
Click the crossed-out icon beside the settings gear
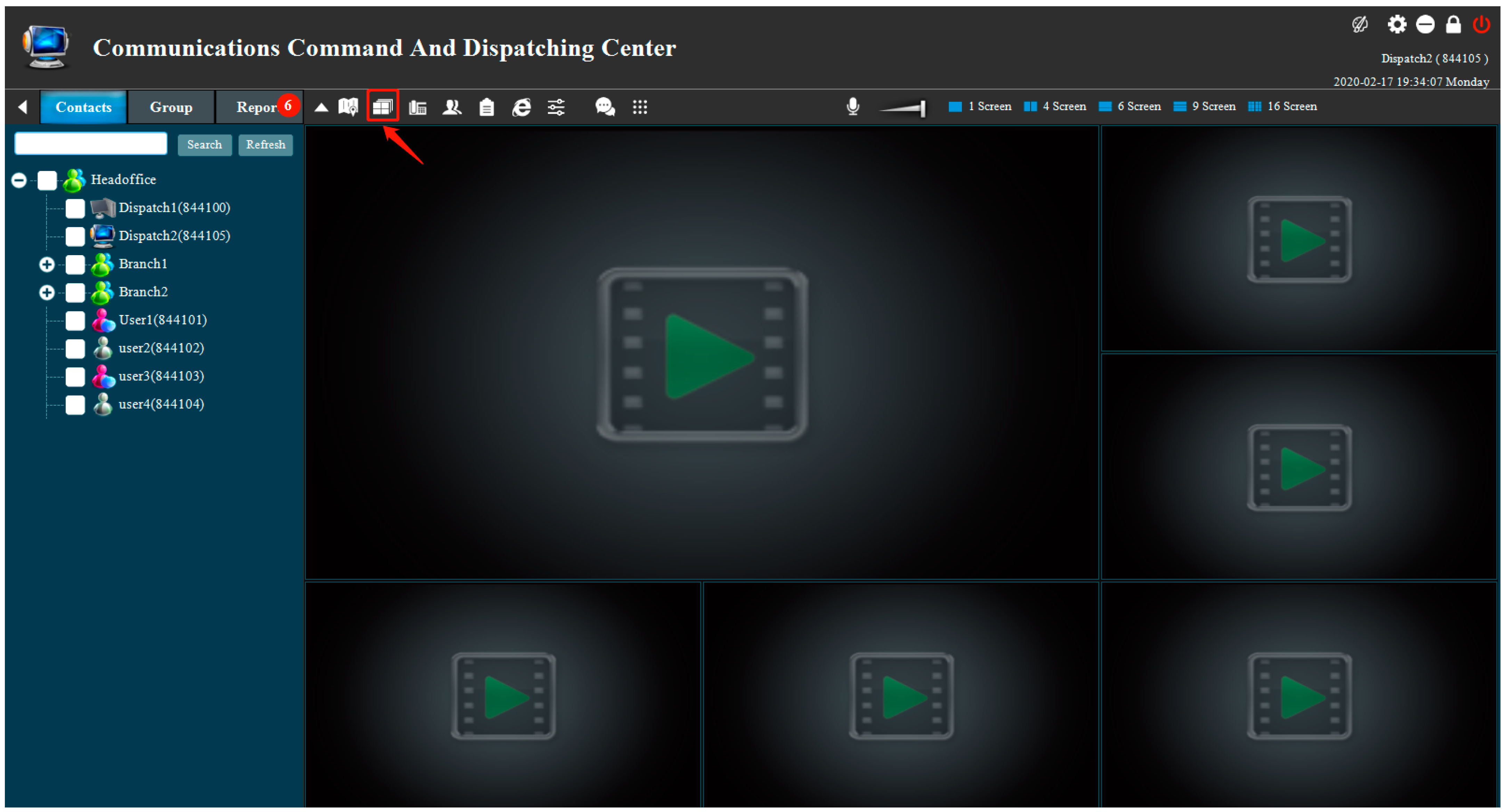coord(1360,25)
